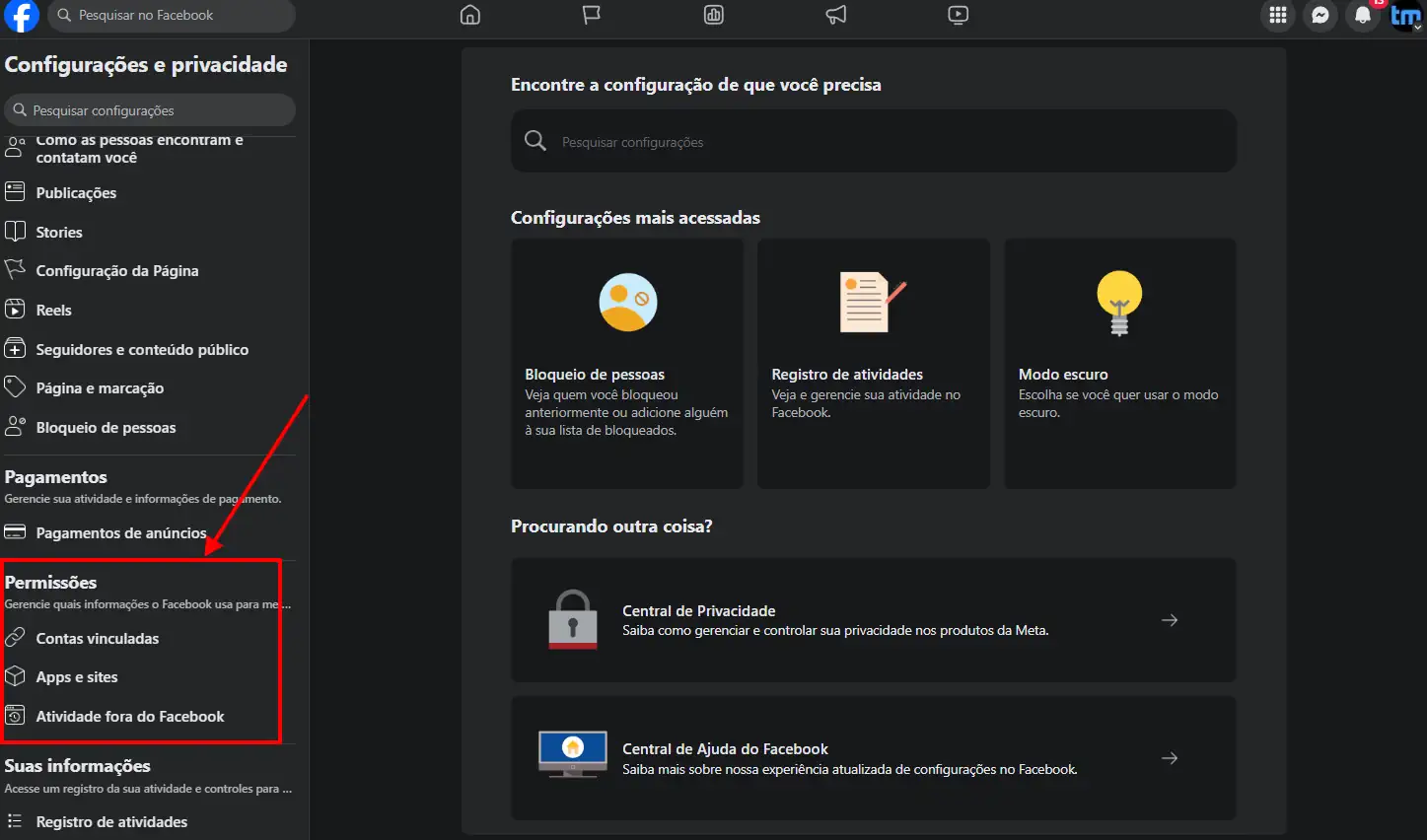Click the Facebook logo icon
Image resolution: width=1427 pixels, height=840 pixels.
pyautogui.click(x=22, y=15)
